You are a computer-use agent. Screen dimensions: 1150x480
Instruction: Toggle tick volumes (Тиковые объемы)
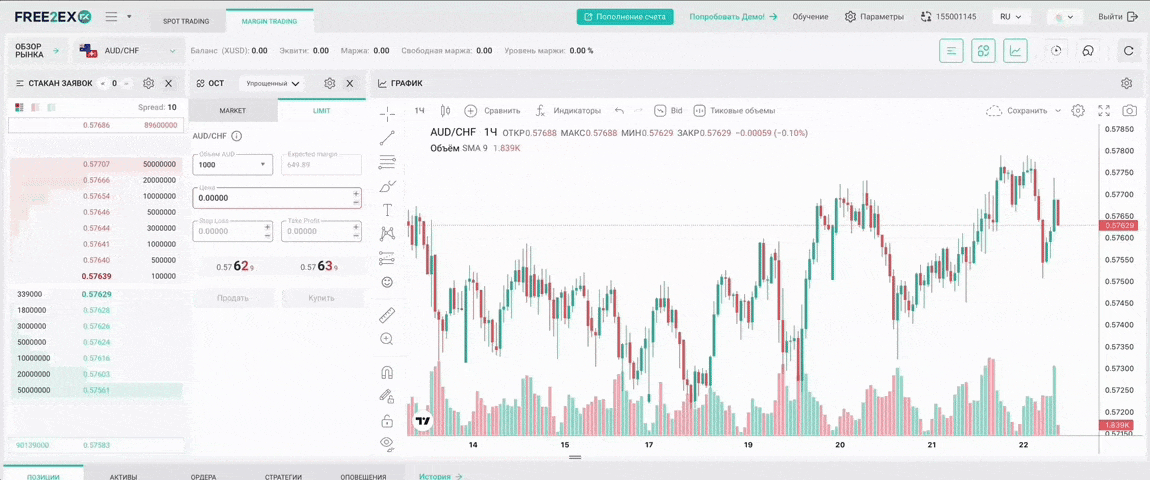(734, 111)
